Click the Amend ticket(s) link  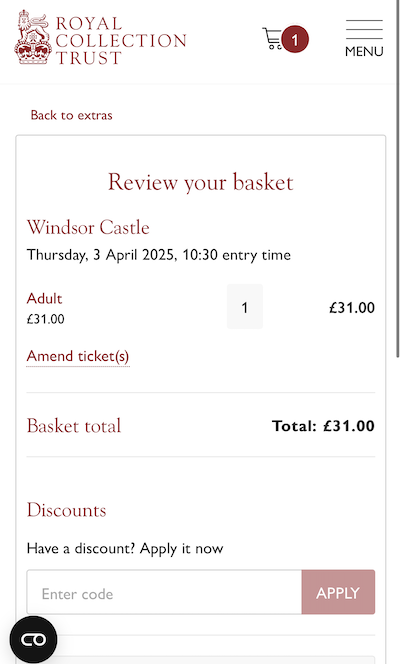(x=78, y=356)
